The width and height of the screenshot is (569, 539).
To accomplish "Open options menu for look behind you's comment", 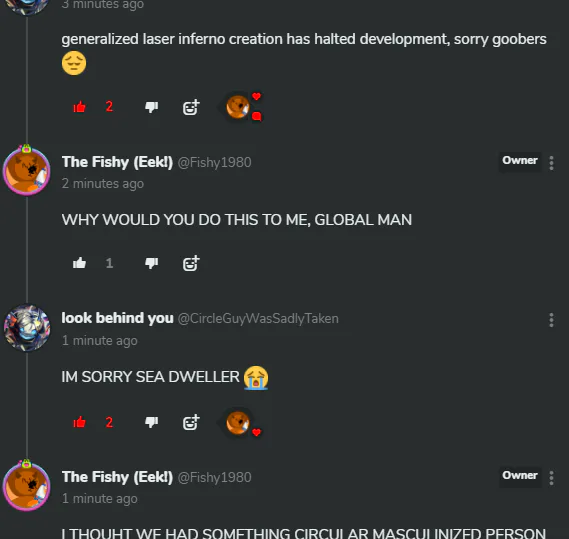I will click(x=551, y=320).
